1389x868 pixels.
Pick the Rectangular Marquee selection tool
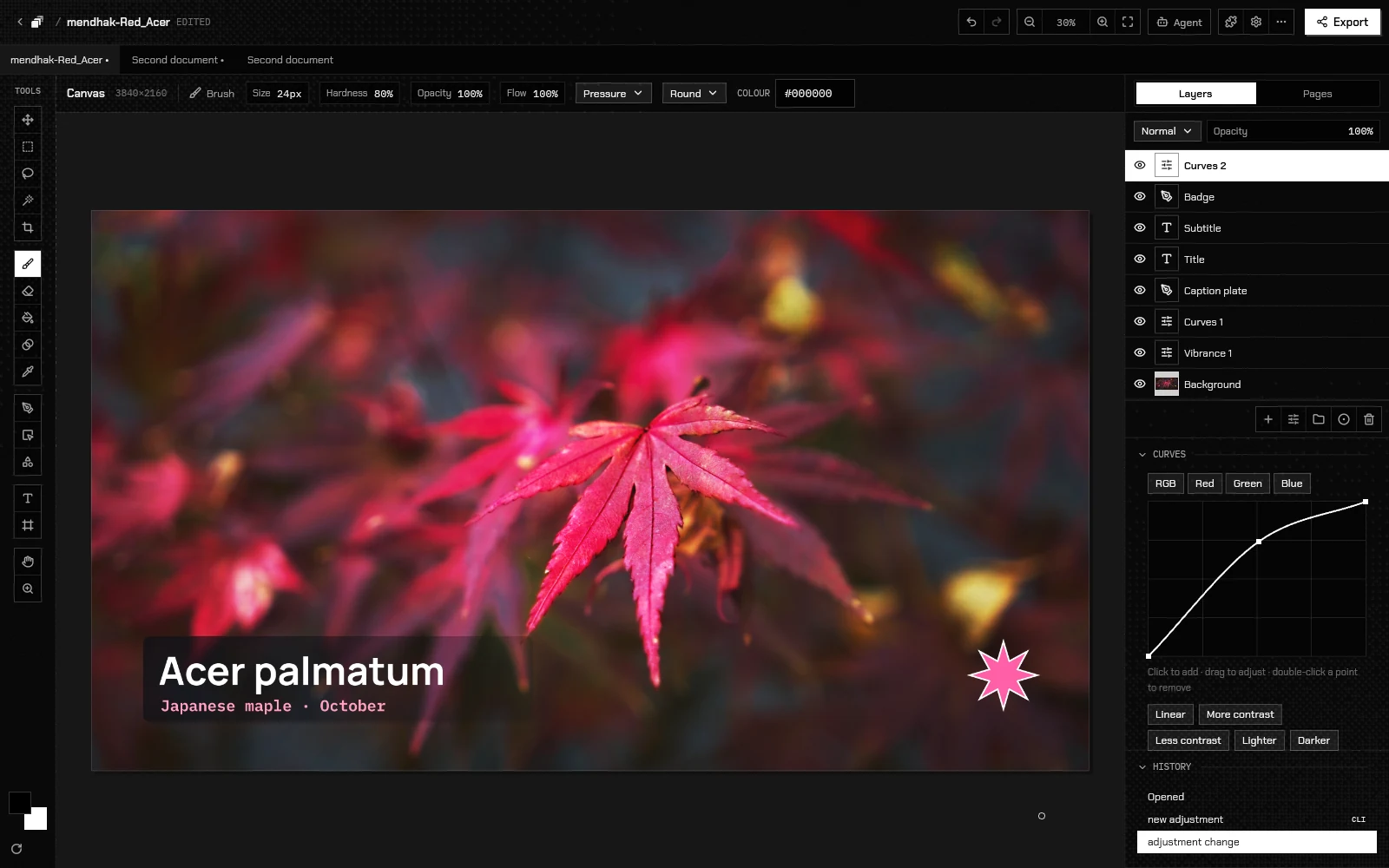click(28, 147)
